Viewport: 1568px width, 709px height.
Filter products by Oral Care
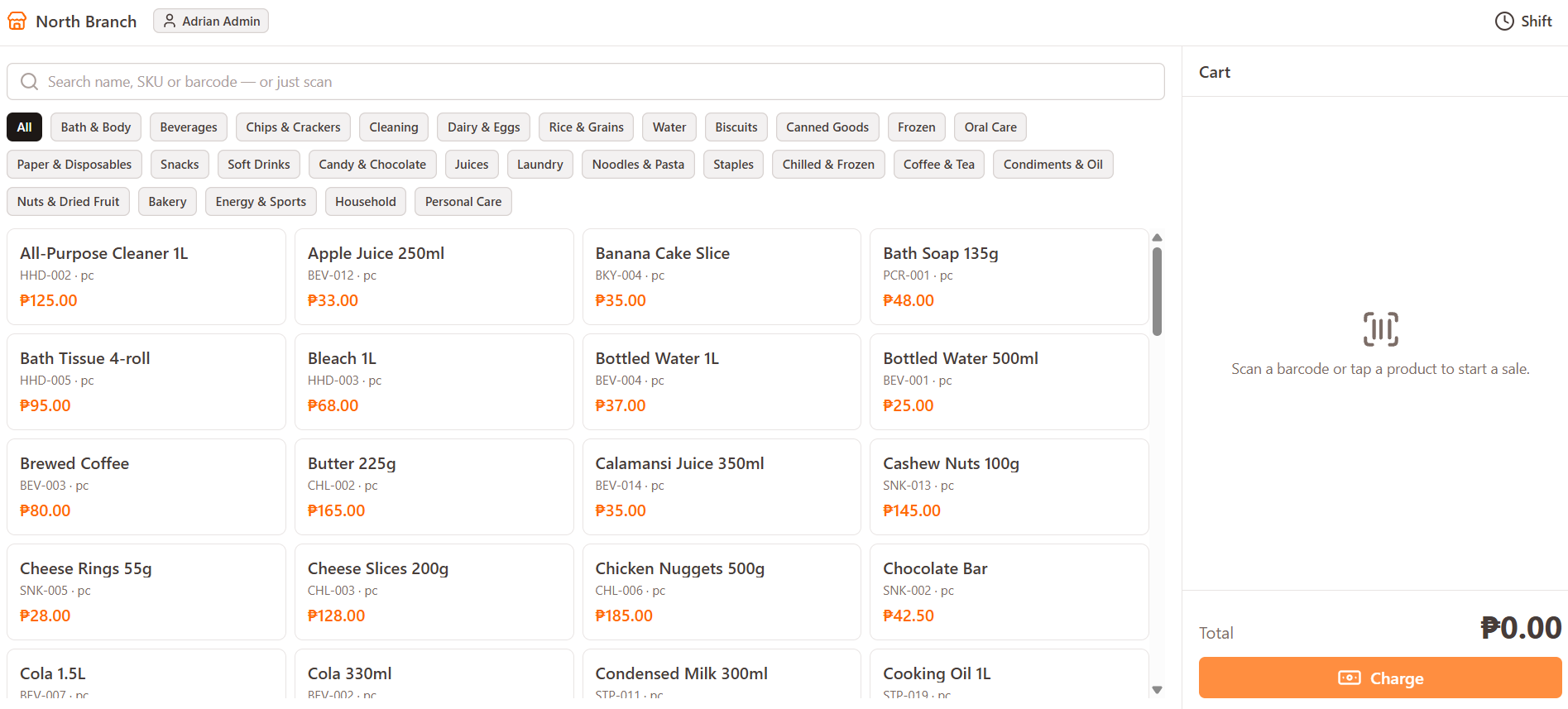click(x=990, y=127)
